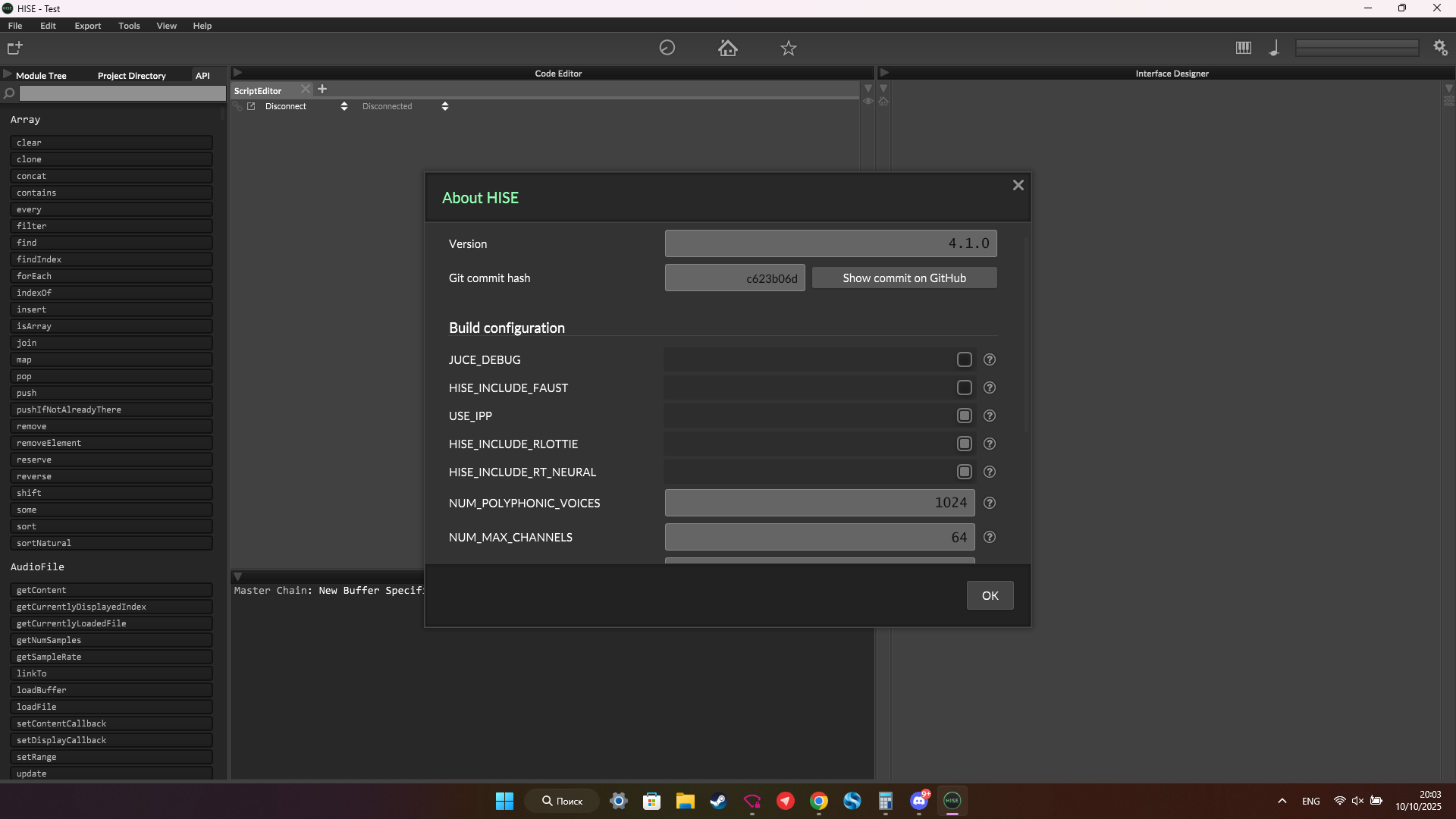
Task: Open the Export menu
Action: [x=87, y=26]
